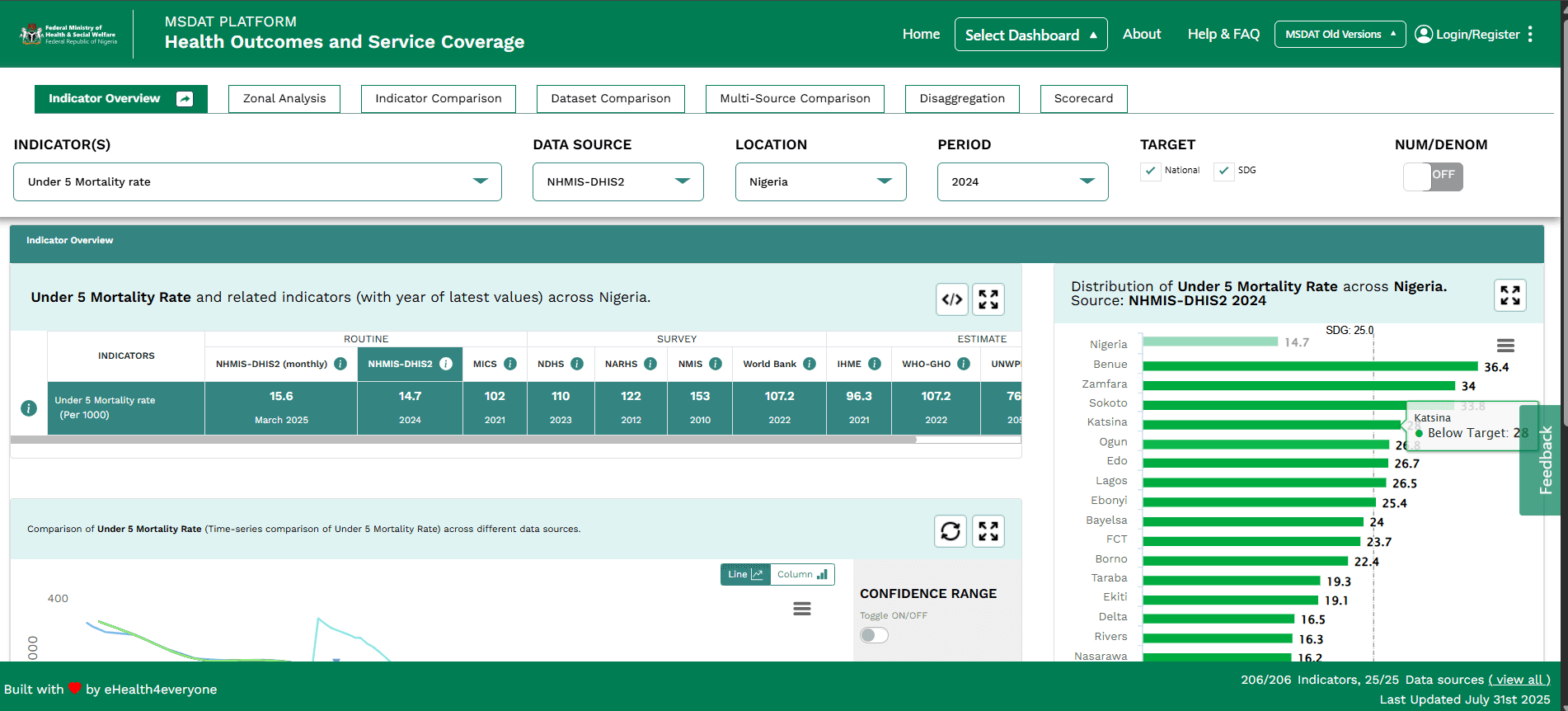
Task: Open the distribution chart hamburger menu
Action: tap(1505, 346)
